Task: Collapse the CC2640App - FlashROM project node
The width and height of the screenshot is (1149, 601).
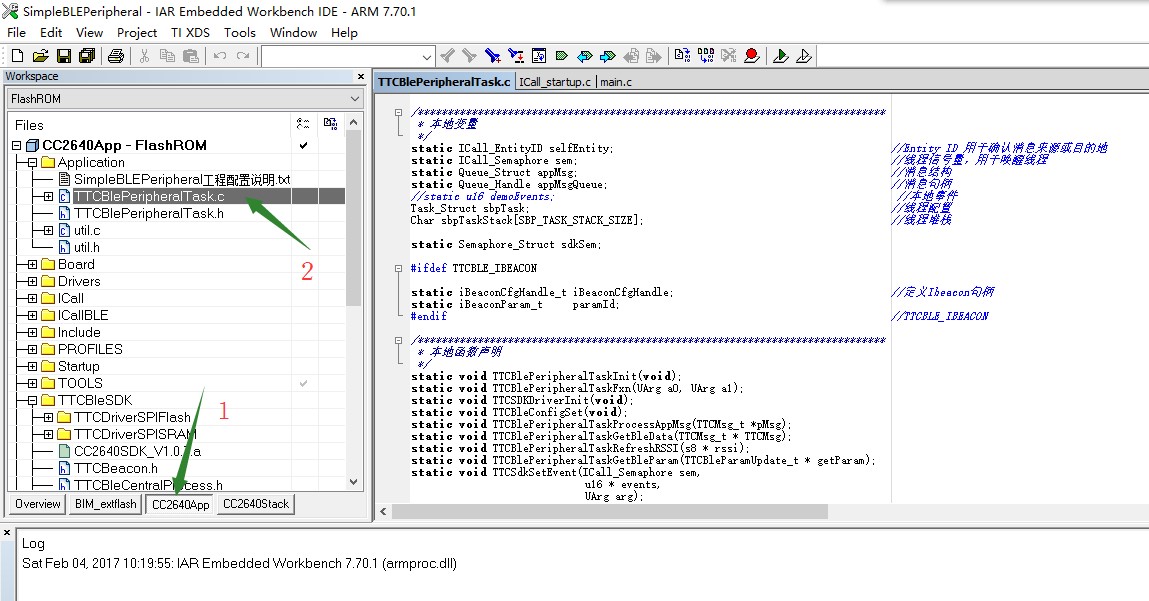Action: 17,146
